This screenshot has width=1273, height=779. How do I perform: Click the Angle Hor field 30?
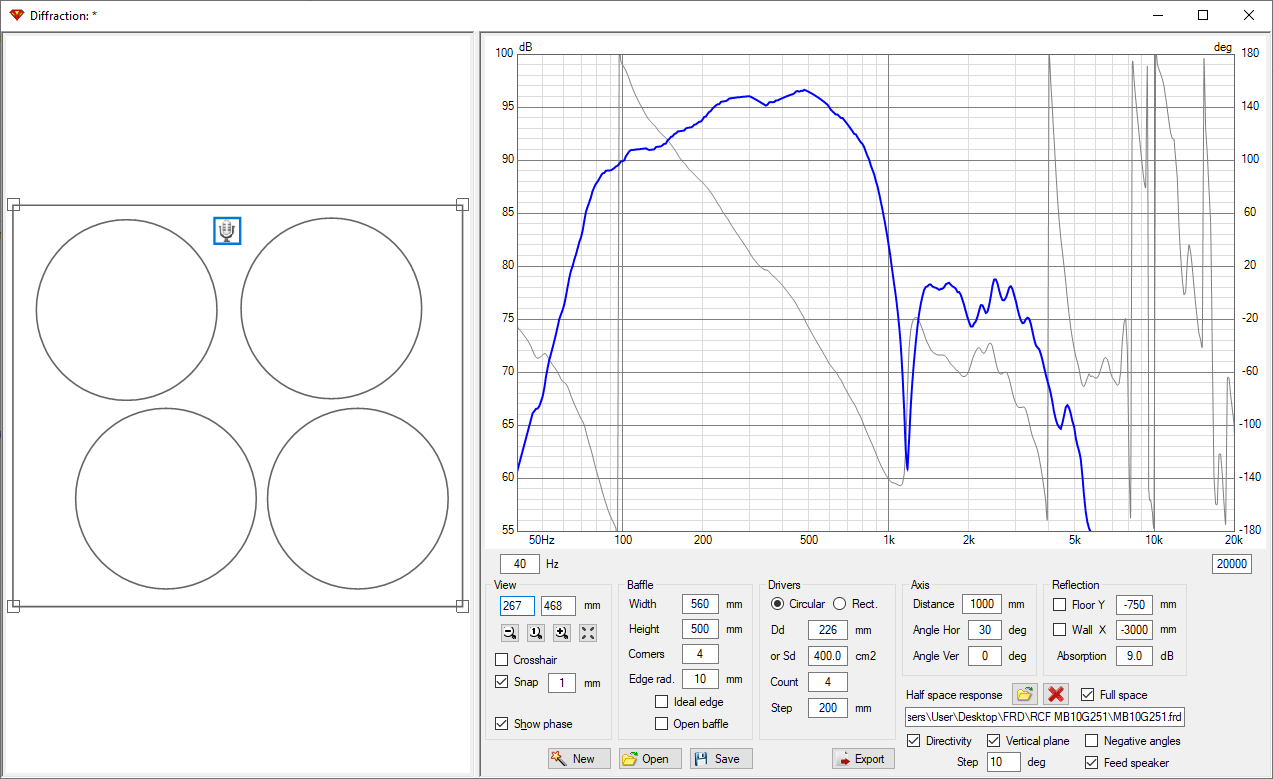coord(985,630)
